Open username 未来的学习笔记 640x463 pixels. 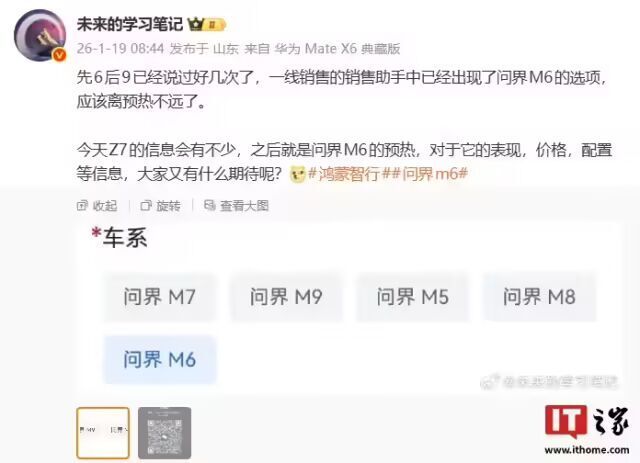[130, 24]
